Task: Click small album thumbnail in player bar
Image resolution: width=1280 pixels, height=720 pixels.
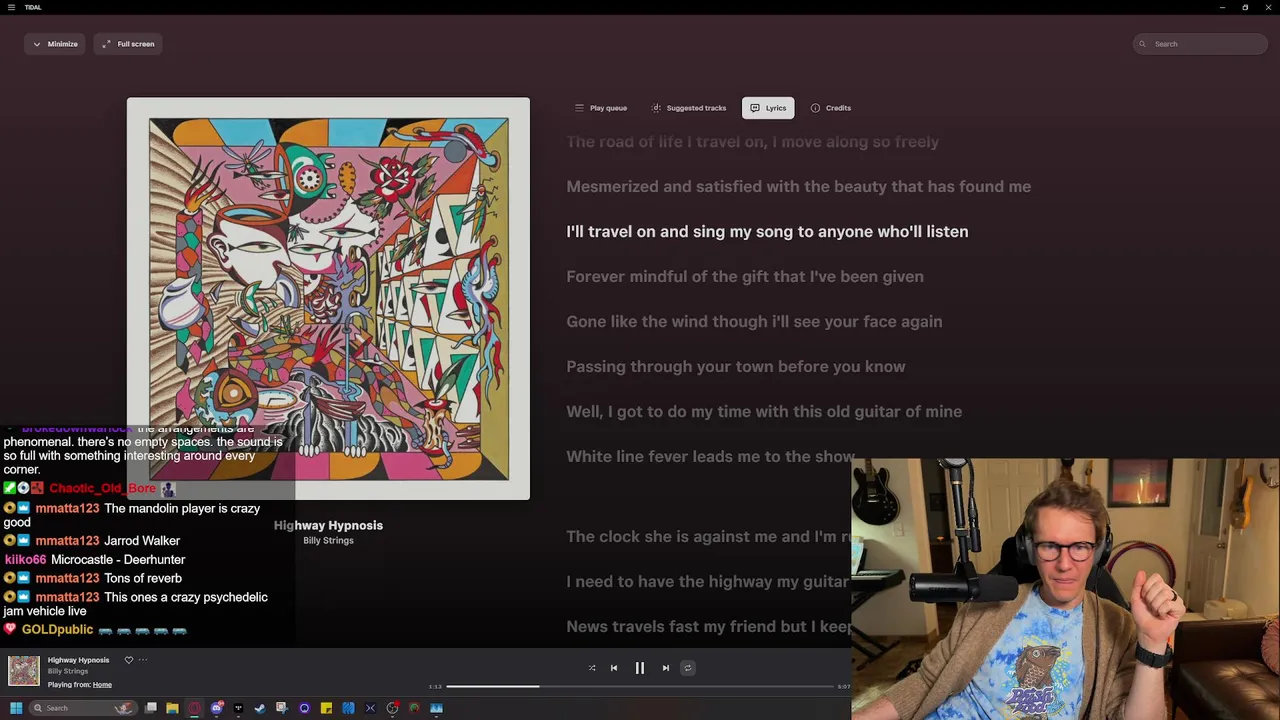Action: [x=24, y=671]
